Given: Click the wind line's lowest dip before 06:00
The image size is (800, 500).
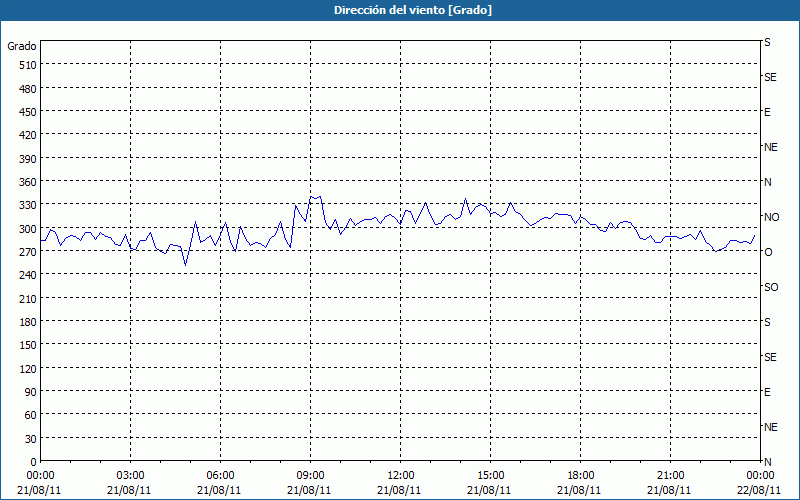Looking at the screenshot, I should (x=185, y=265).
